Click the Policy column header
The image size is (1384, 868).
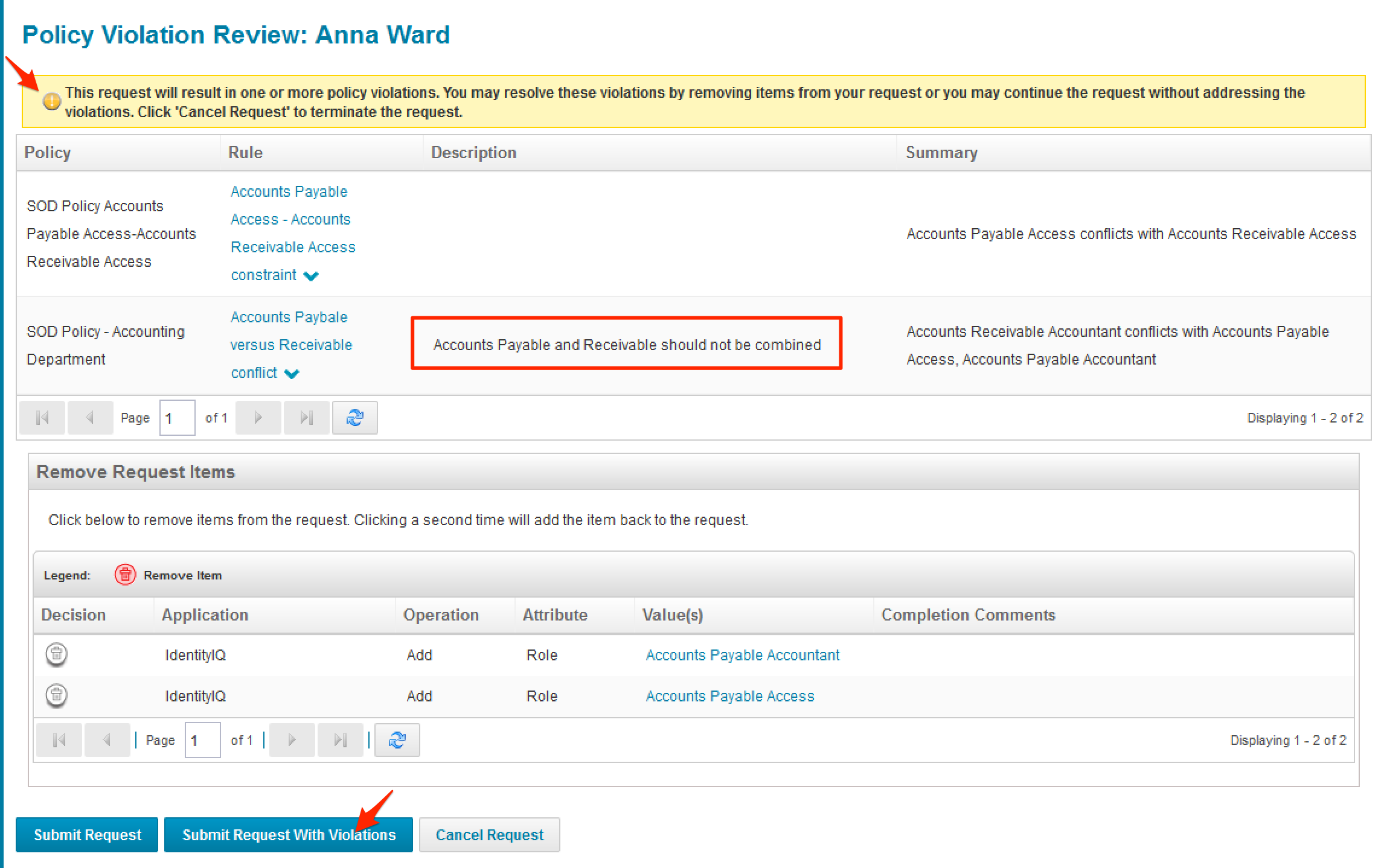118,153
